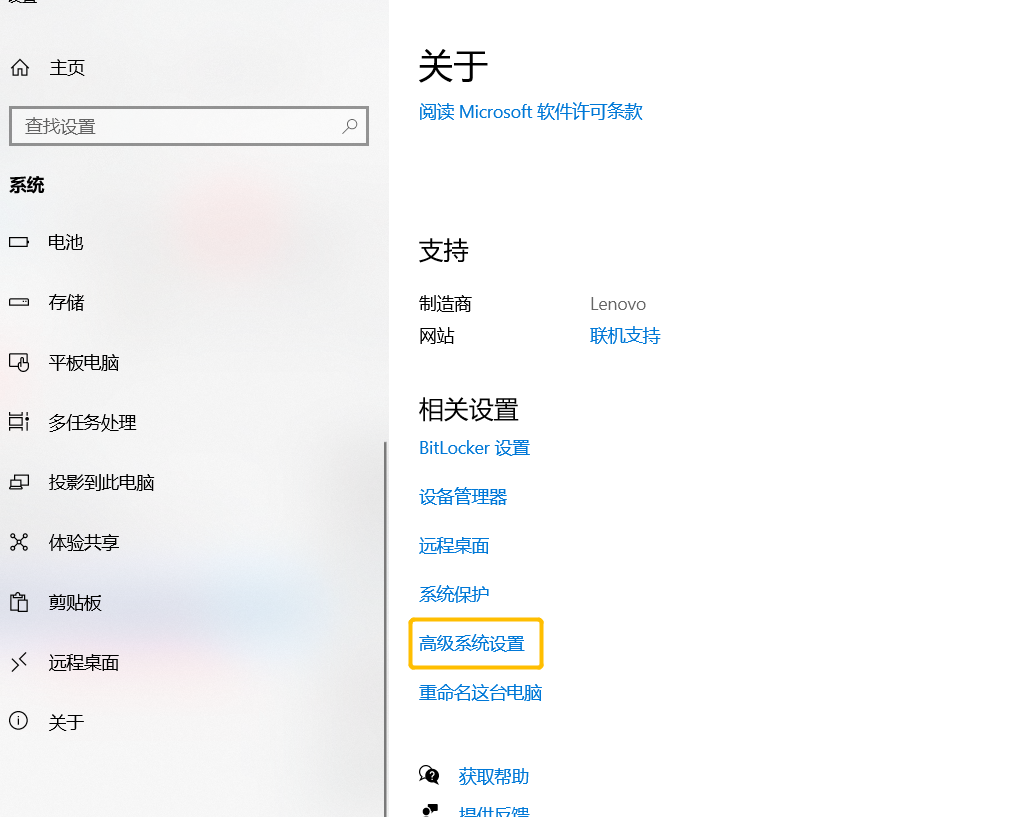Select 关于 at the sidebar bottom
The height and width of the screenshot is (817, 1017).
point(66,722)
